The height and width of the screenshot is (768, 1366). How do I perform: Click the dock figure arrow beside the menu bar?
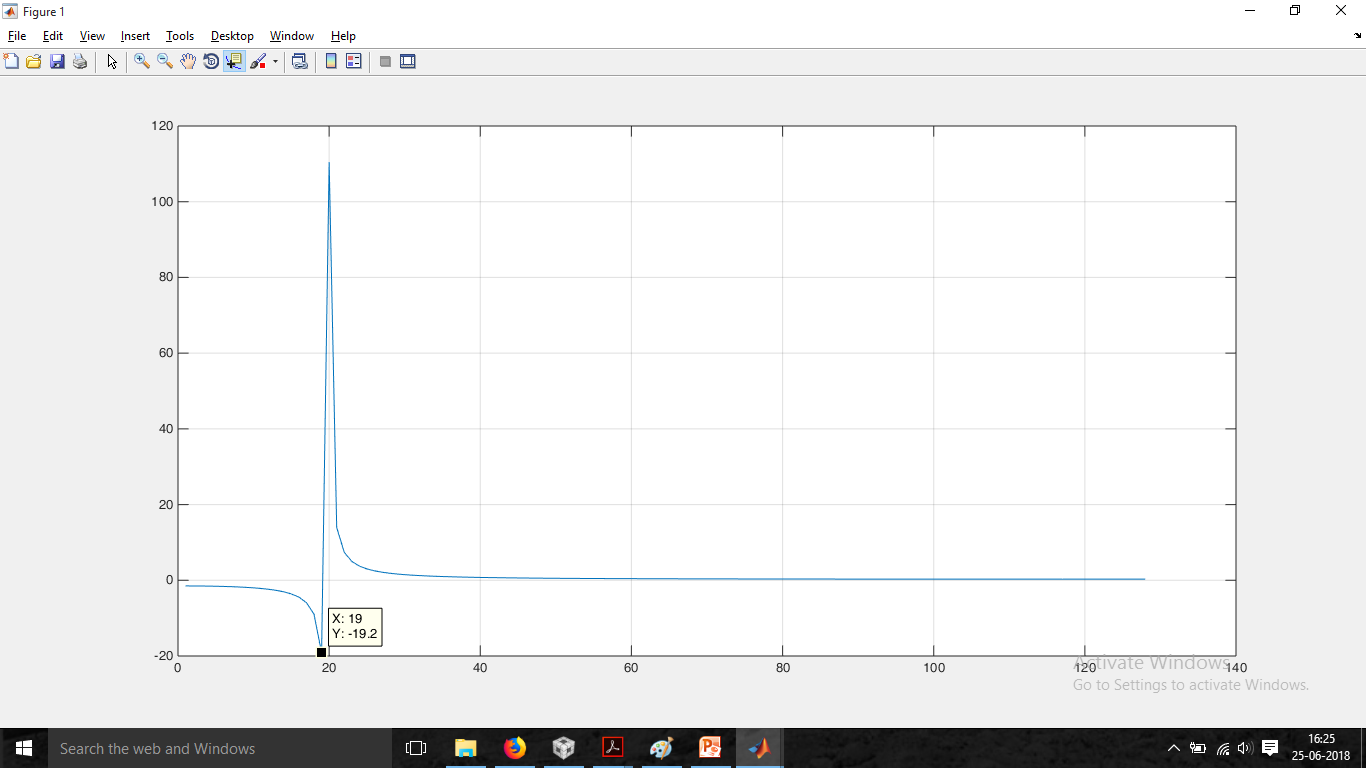tap(1357, 35)
